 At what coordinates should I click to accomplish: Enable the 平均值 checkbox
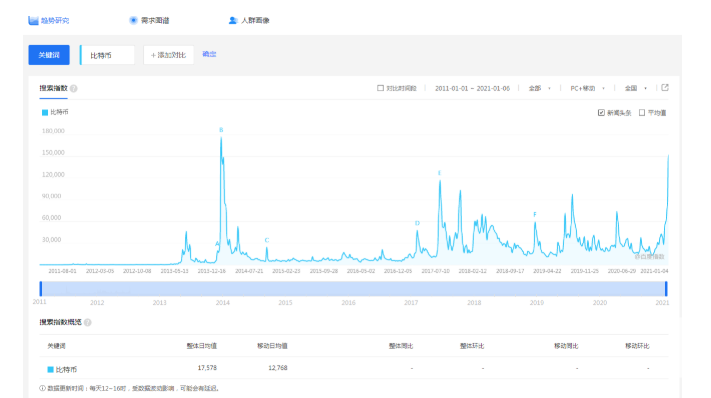(x=642, y=112)
